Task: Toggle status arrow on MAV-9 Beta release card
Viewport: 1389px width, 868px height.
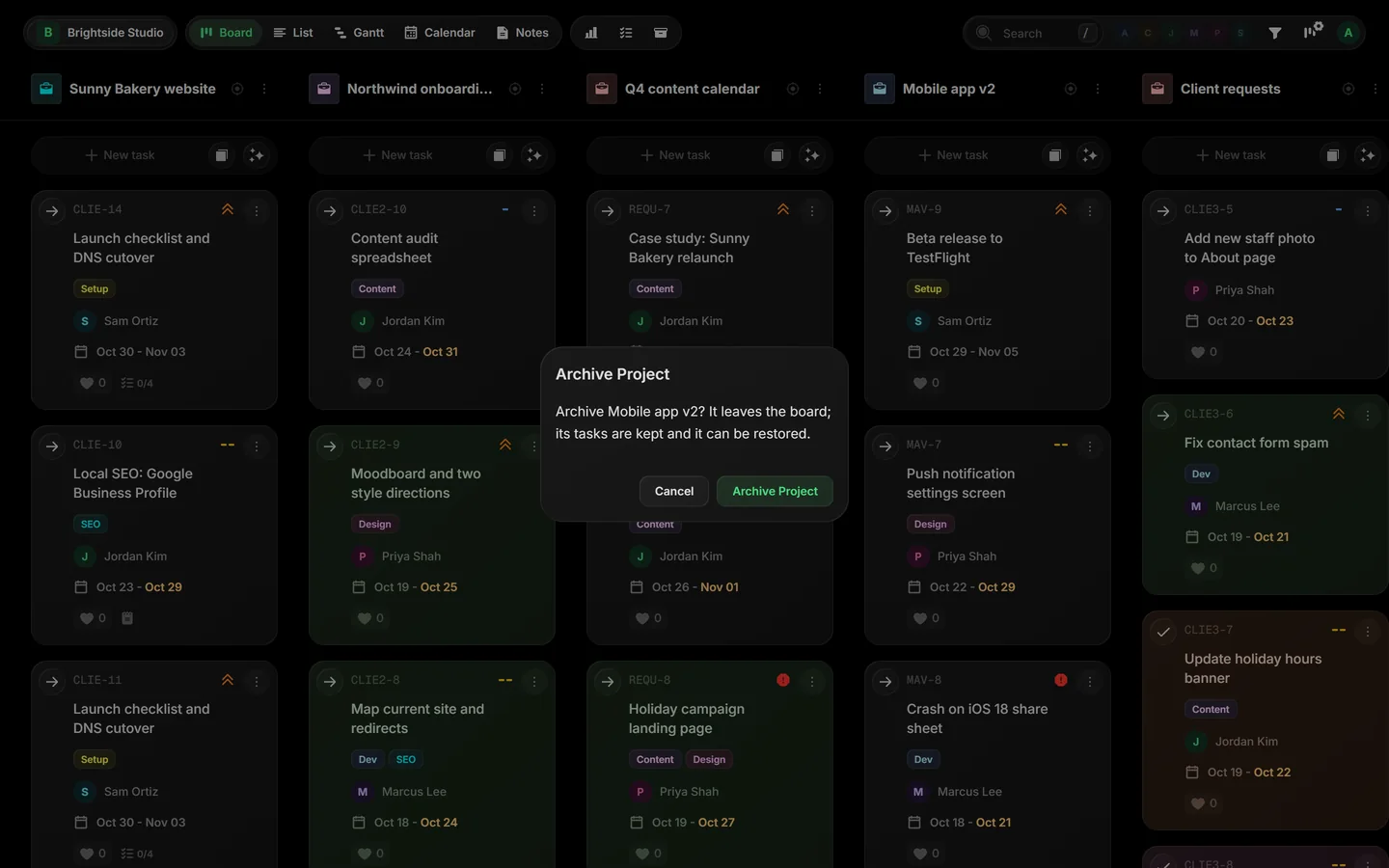Action: point(885,211)
